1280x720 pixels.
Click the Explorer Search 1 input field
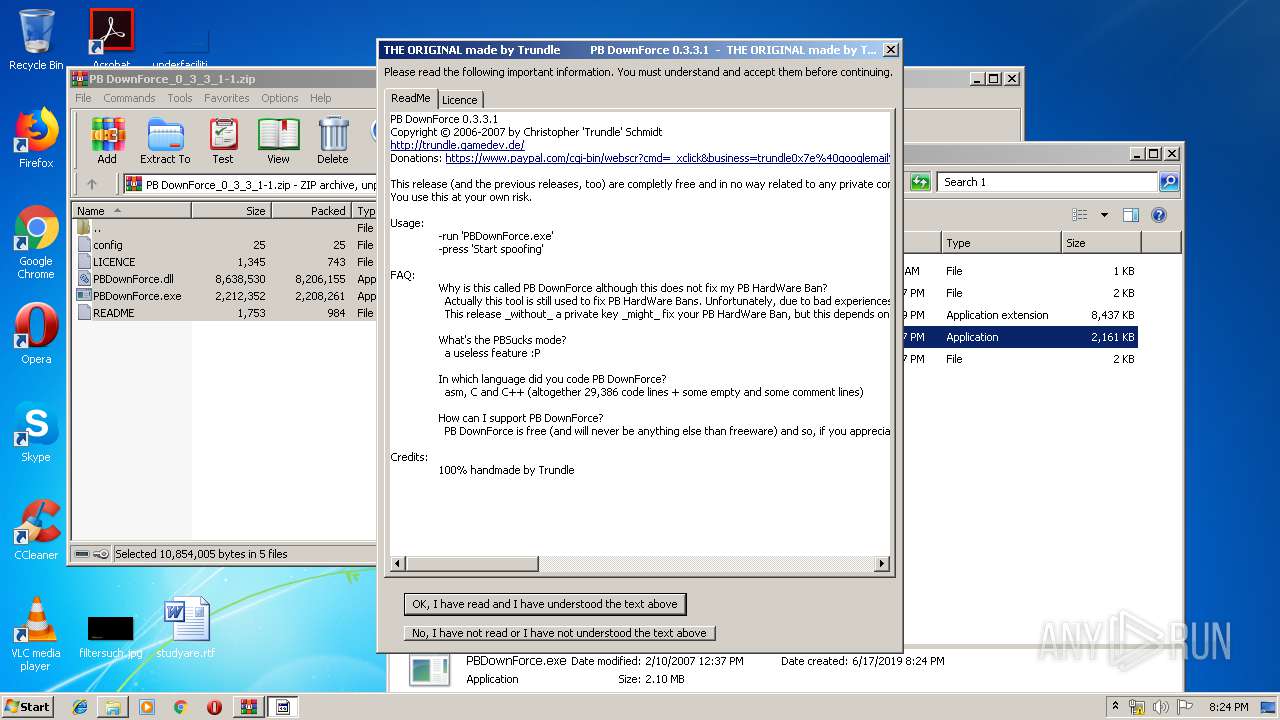click(1047, 182)
